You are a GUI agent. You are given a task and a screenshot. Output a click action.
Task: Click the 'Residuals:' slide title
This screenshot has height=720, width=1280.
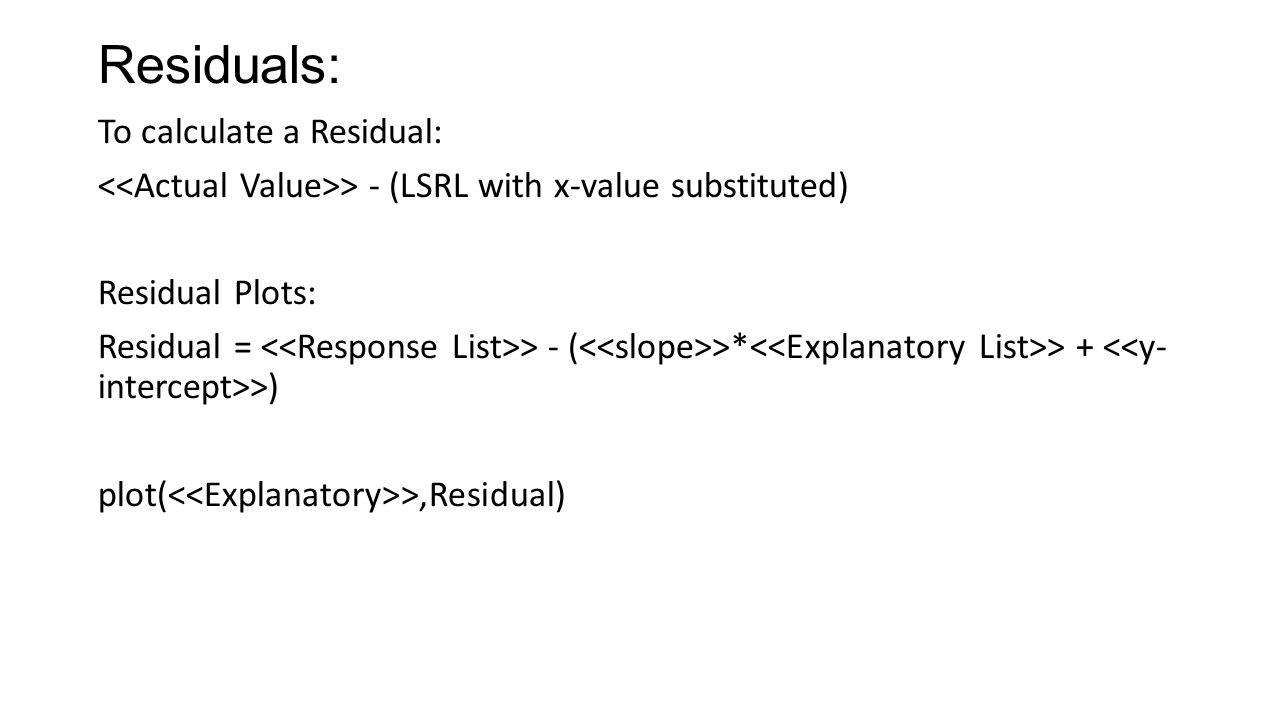click(219, 65)
